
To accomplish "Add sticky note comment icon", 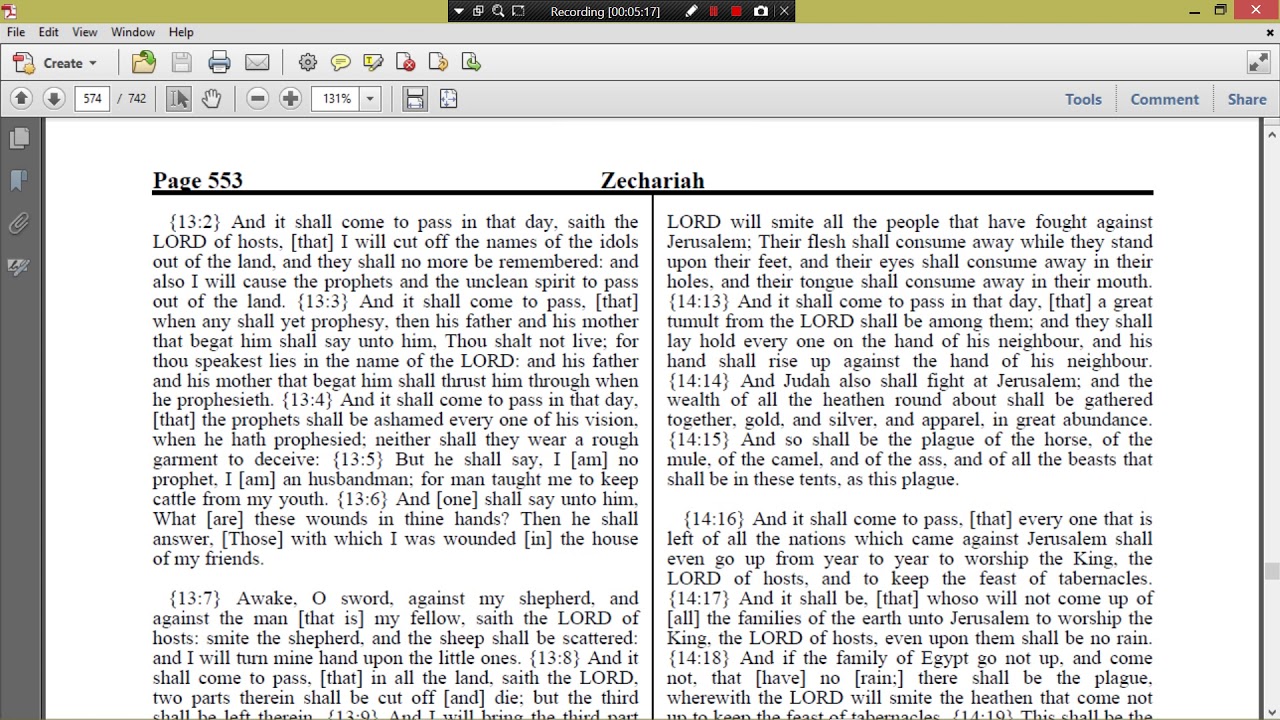I will click(340, 63).
